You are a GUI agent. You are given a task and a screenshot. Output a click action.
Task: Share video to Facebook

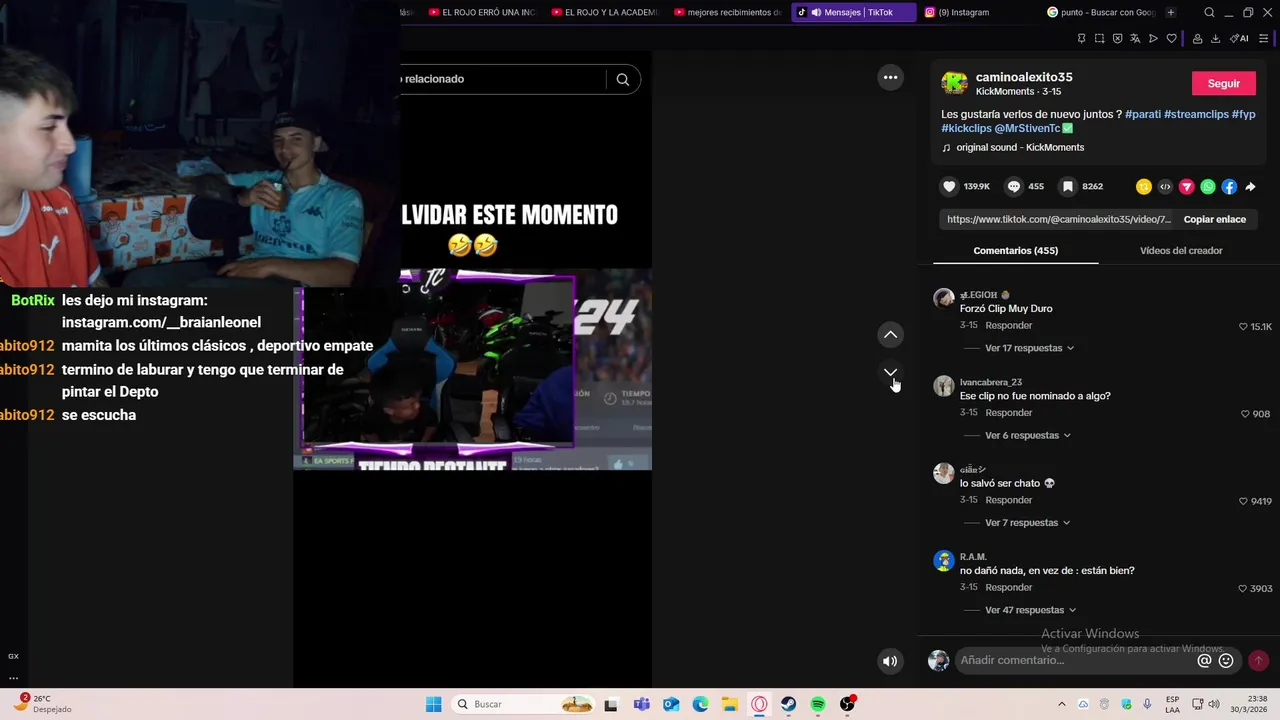point(1229,187)
